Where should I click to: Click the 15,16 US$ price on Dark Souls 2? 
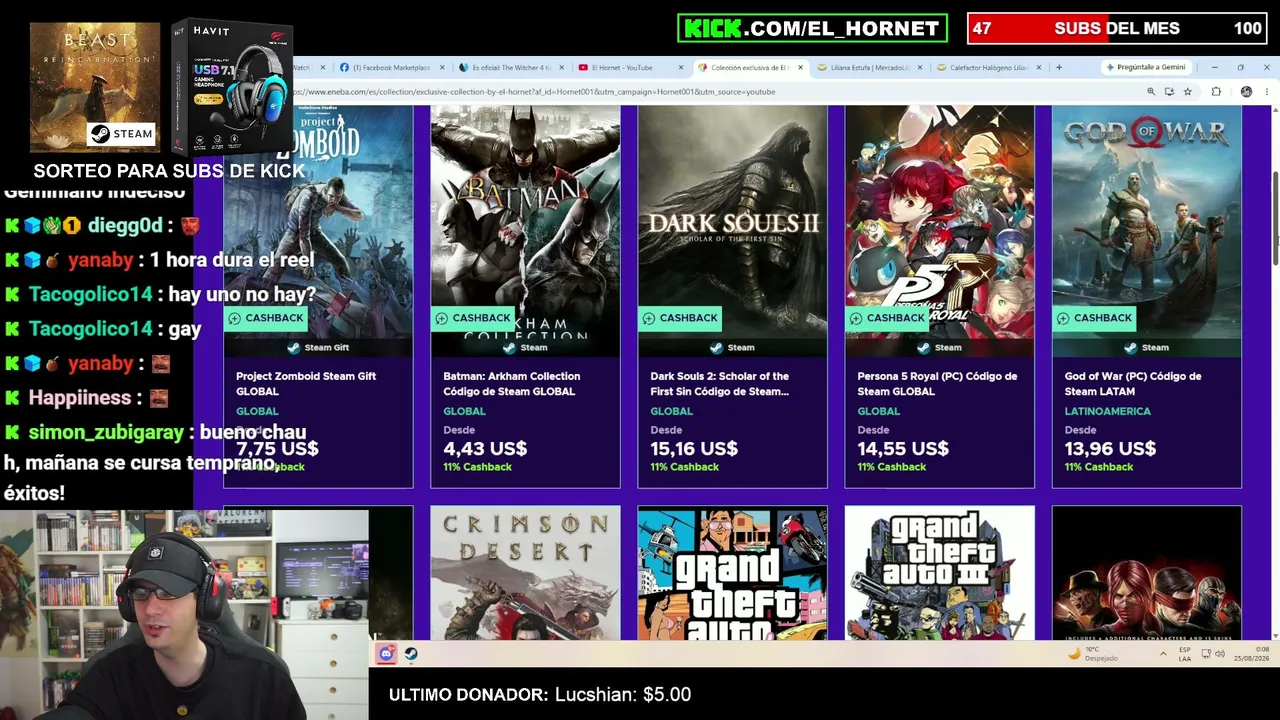(694, 449)
